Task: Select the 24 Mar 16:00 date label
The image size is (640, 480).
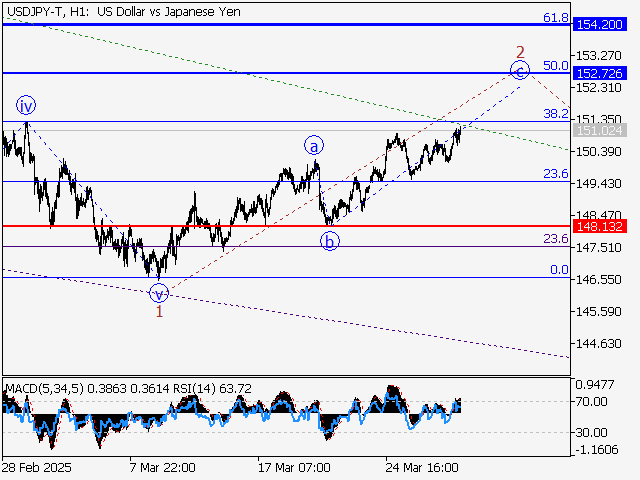Action: pyautogui.click(x=424, y=467)
